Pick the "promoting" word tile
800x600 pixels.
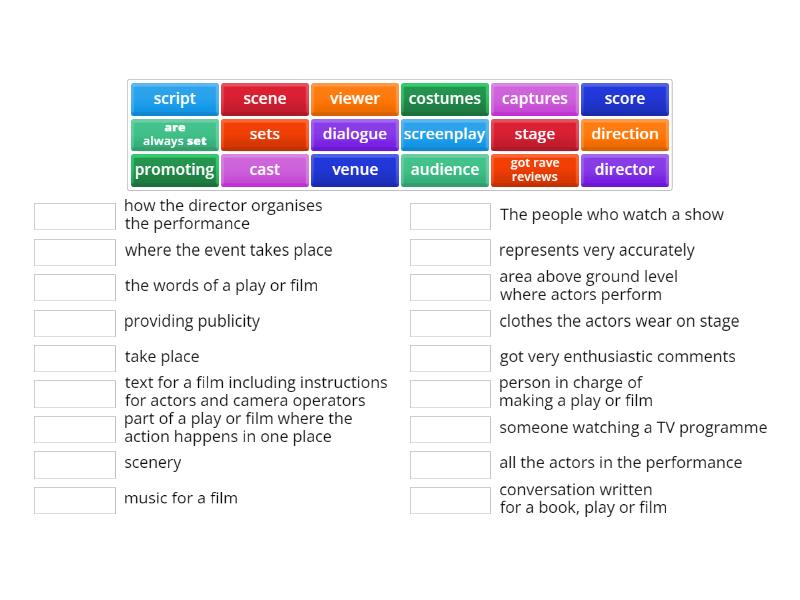[174, 170]
